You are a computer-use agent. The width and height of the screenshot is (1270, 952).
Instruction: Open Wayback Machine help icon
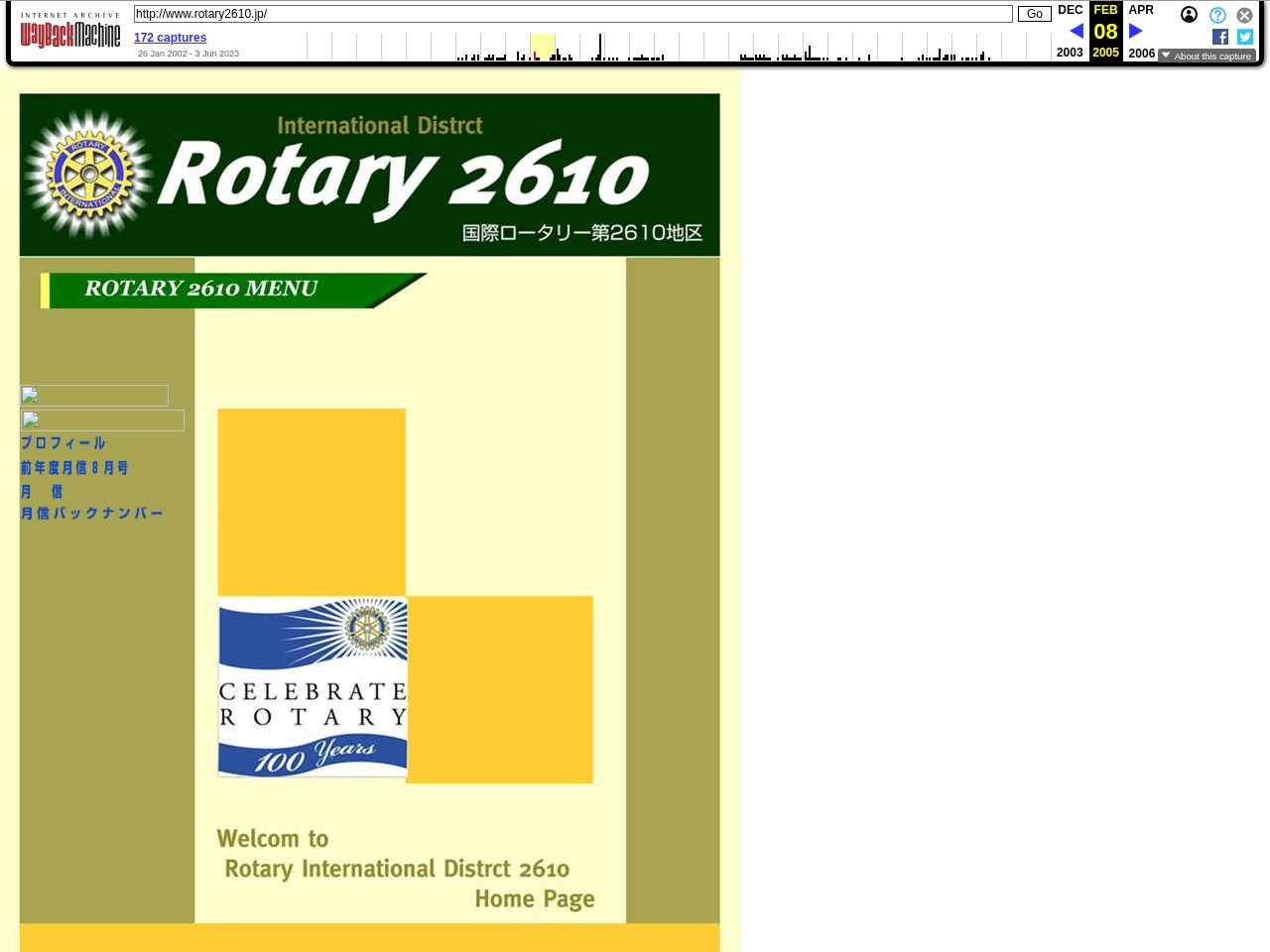coord(1217,15)
